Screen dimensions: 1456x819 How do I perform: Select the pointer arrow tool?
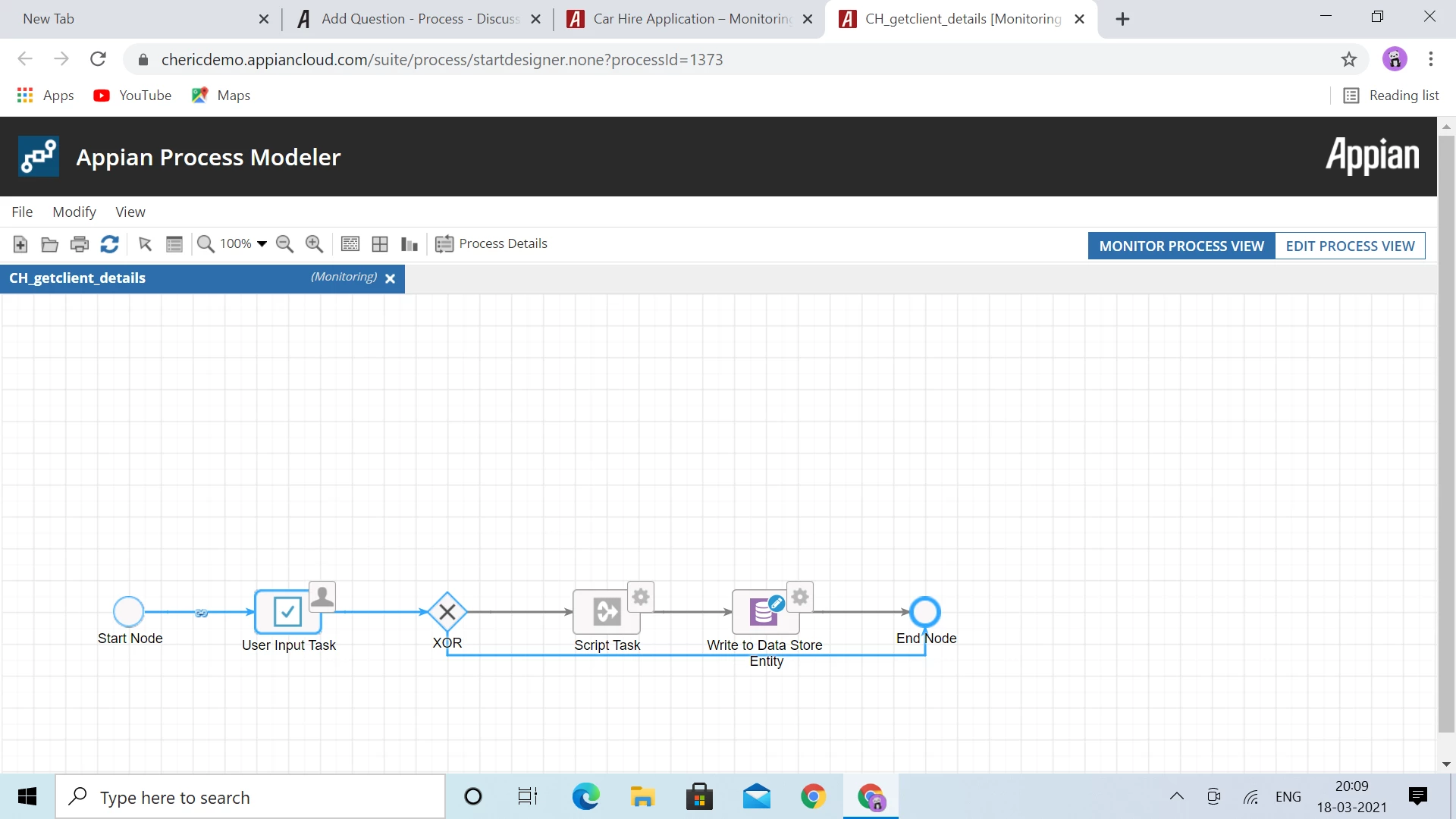click(145, 244)
